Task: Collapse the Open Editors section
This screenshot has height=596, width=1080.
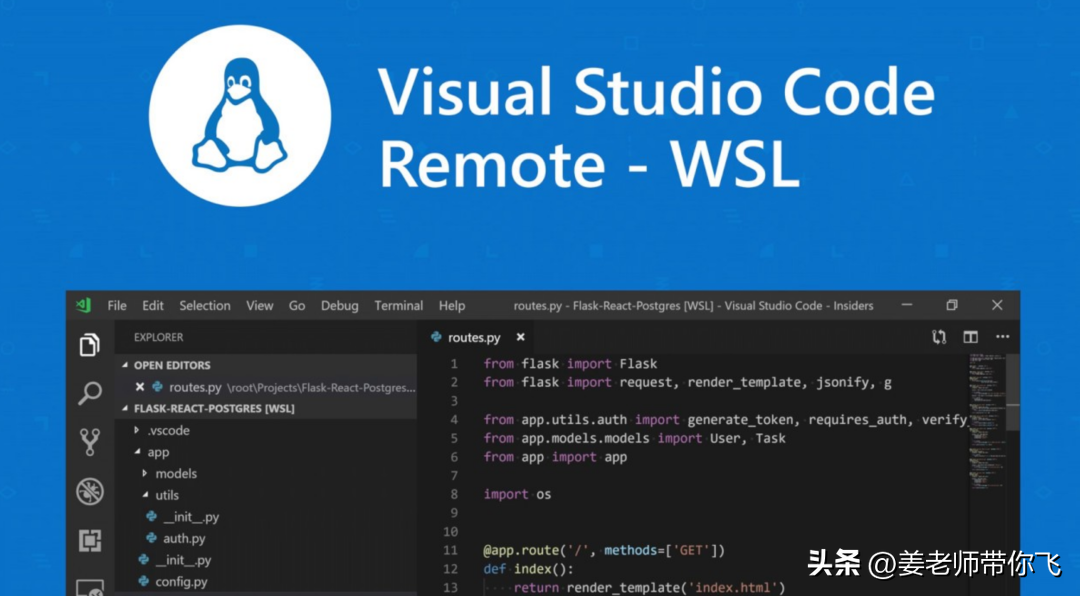Action: click(126, 366)
